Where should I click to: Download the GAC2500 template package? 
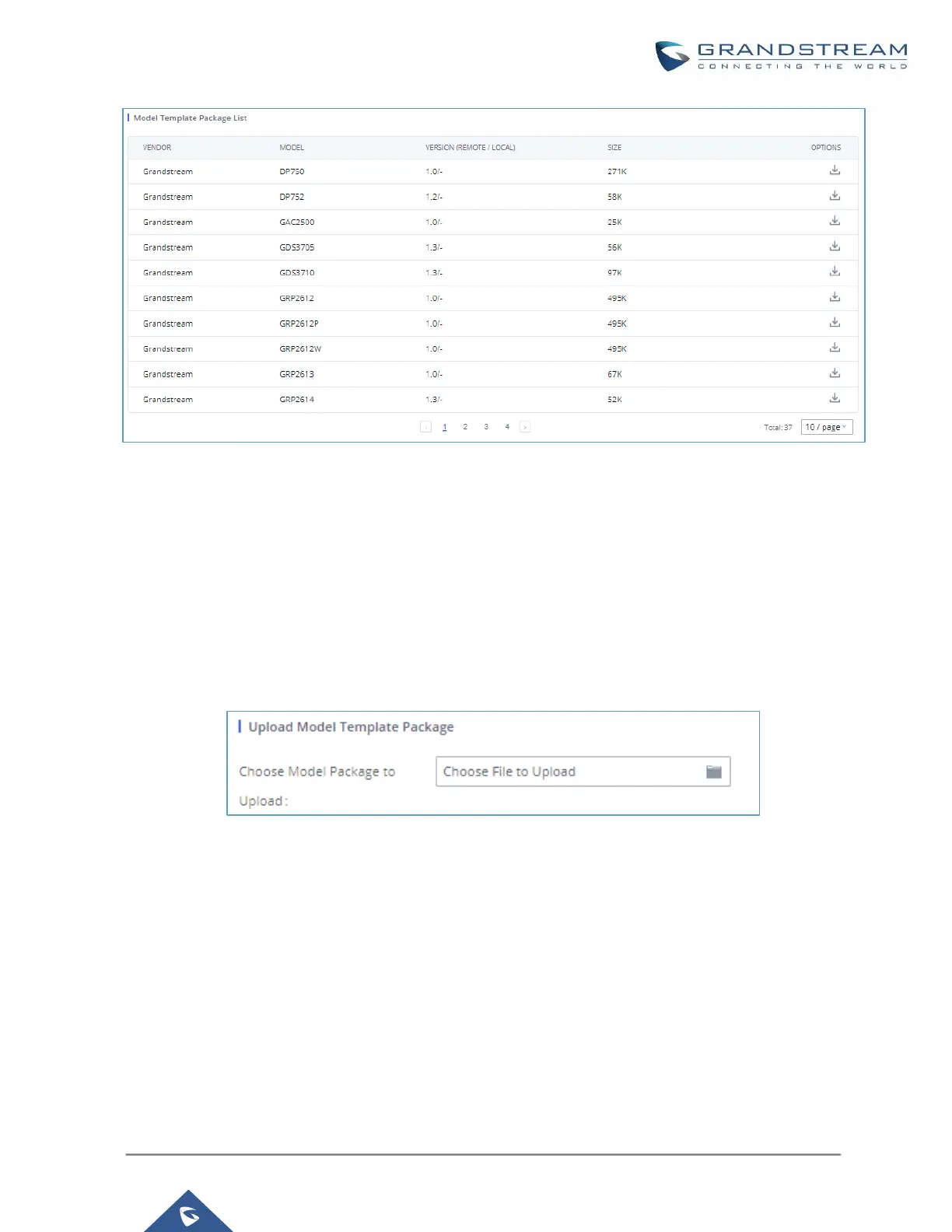(835, 221)
